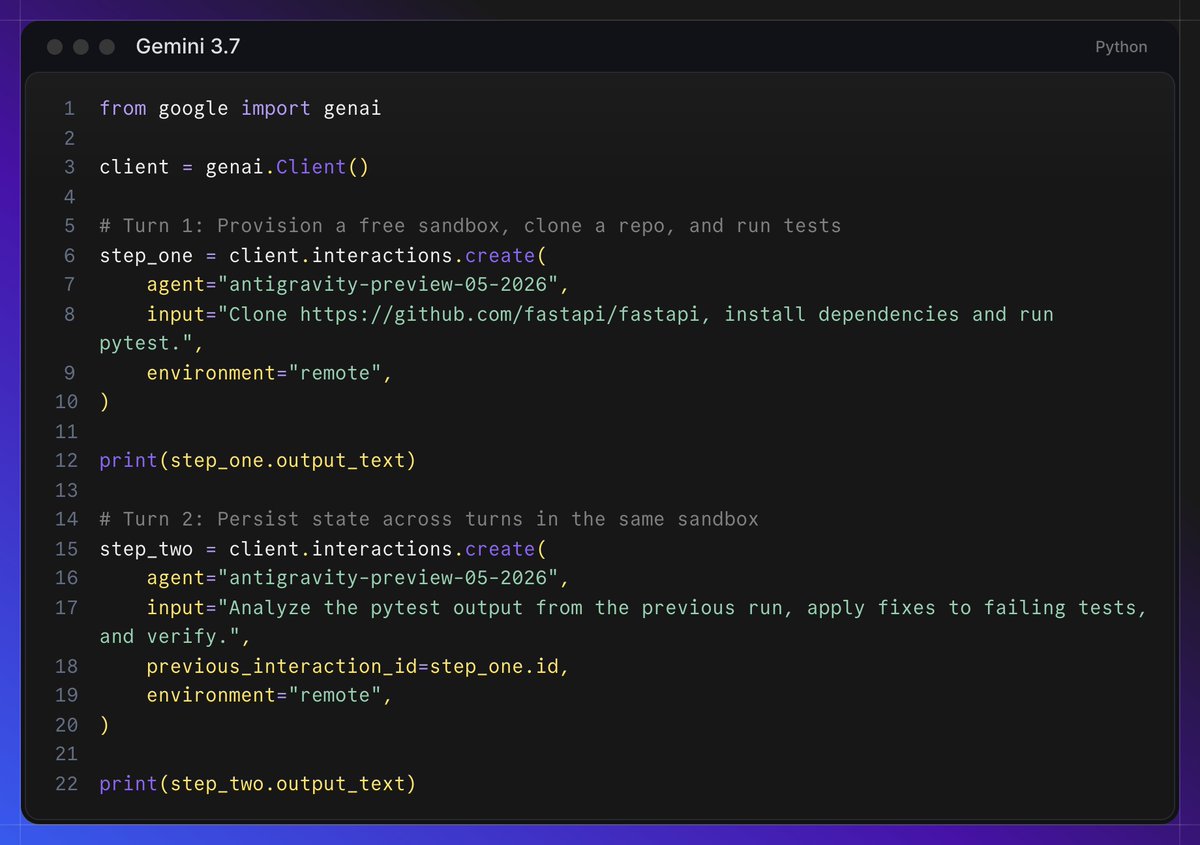Click the "step_two = client.interactions.create(" line
The width and height of the screenshot is (1200, 845).
323,549
